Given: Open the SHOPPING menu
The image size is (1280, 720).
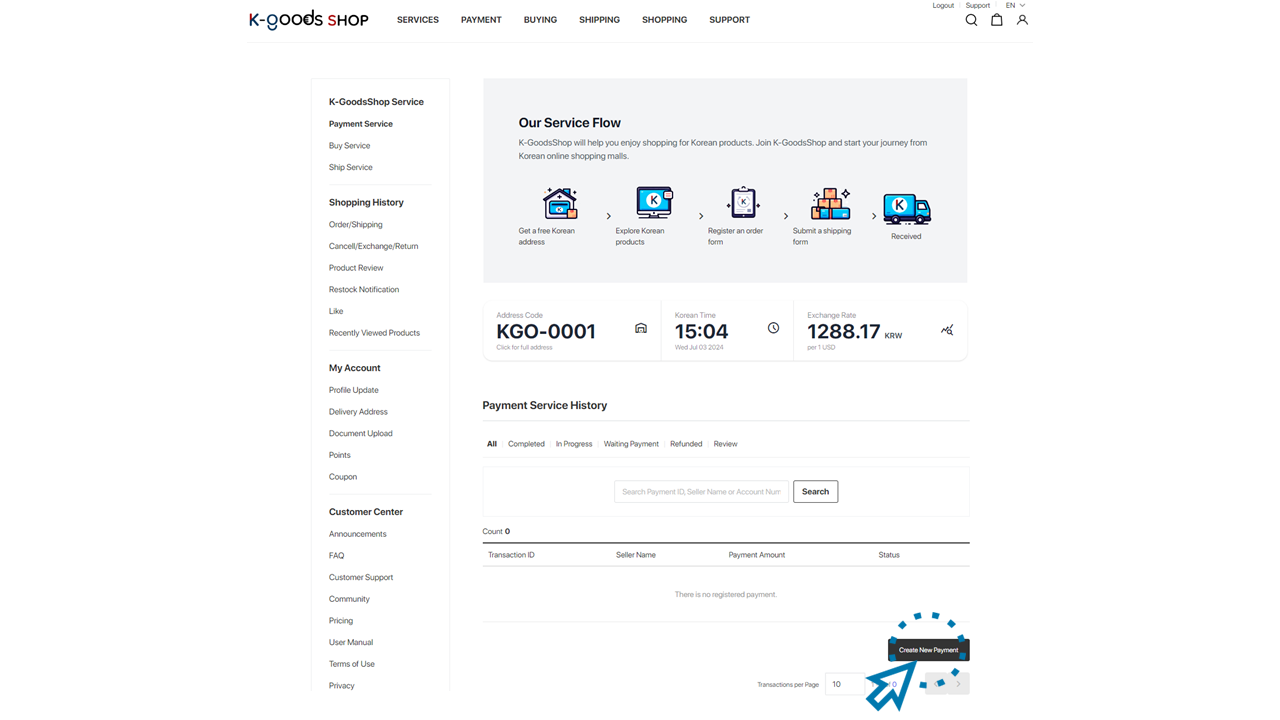Looking at the screenshot, I should [x=664, y=20].
